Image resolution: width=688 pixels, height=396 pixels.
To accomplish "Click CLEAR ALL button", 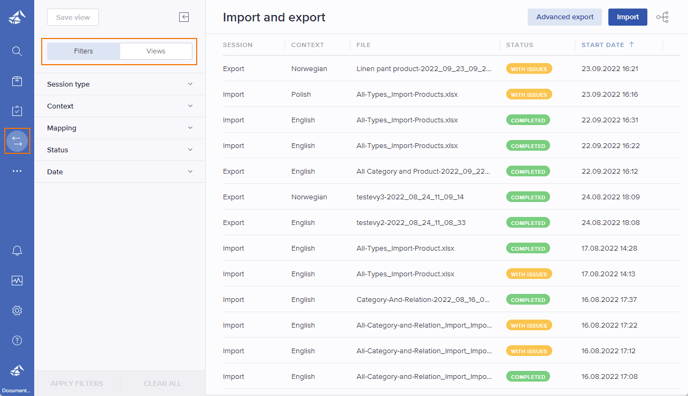I will [162, 383].
